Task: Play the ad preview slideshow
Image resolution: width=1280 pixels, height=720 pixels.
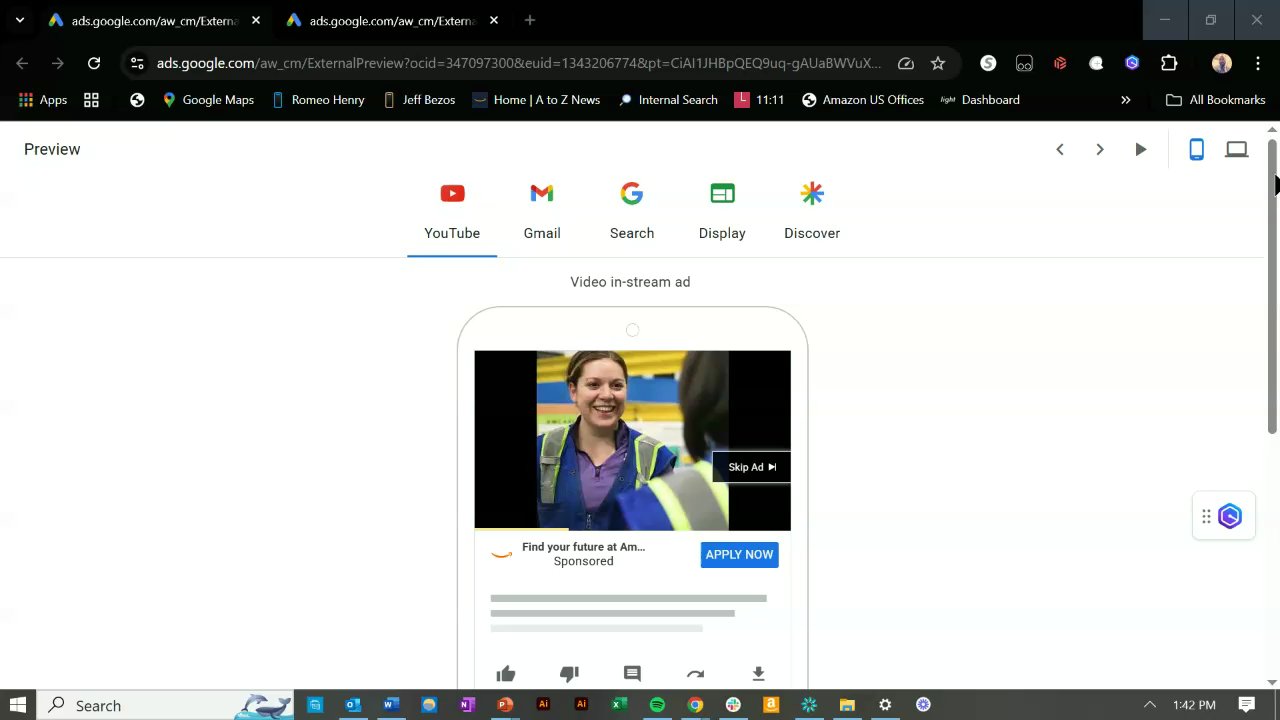Action: [1141, 149]
